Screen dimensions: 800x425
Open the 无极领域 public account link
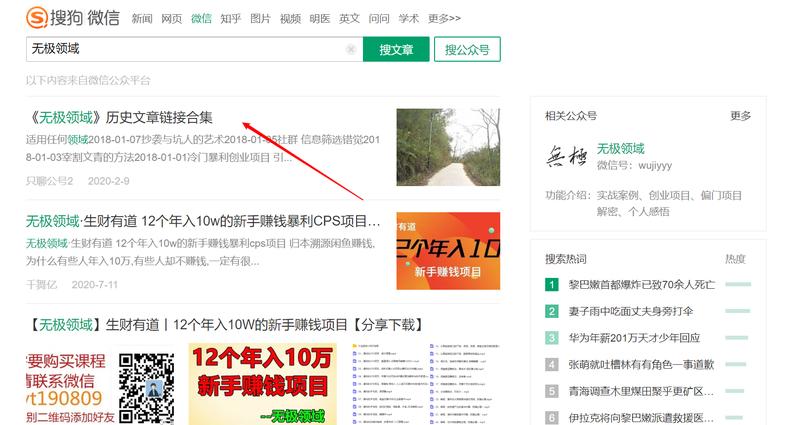[620, 148]
